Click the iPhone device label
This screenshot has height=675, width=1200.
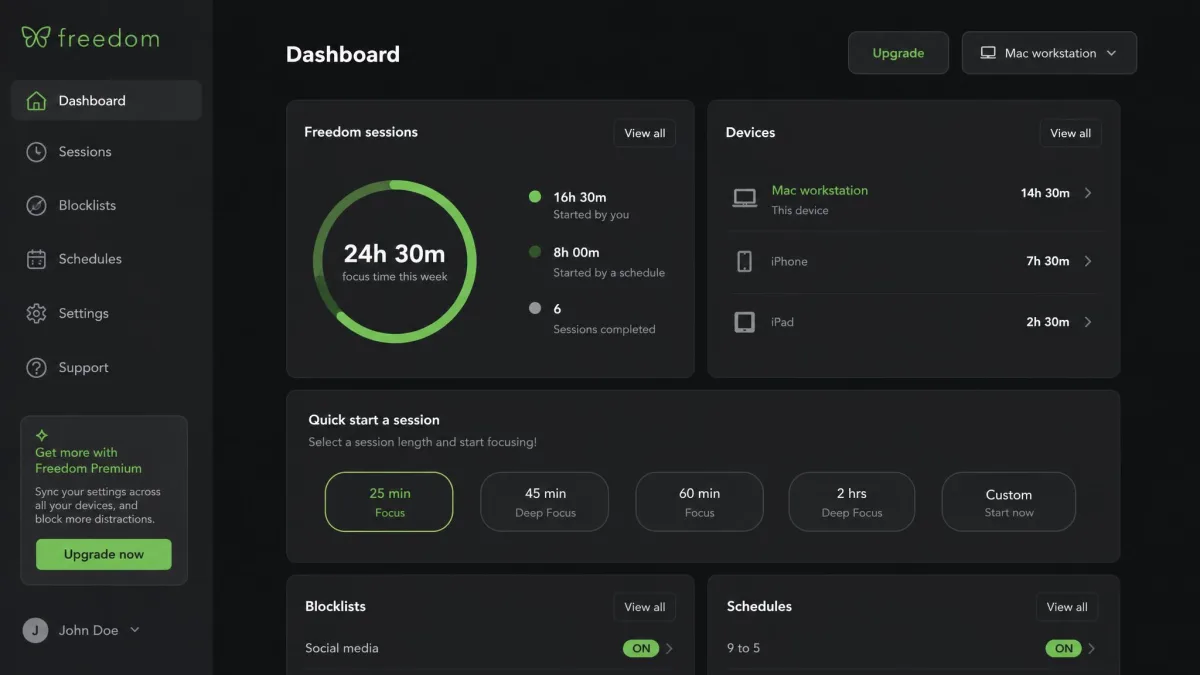point(789,261)
